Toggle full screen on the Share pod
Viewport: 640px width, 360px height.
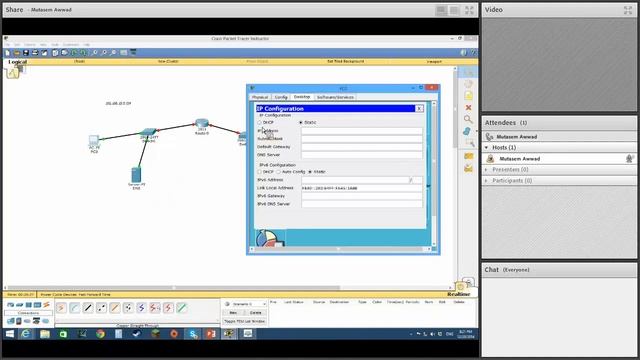(469, 10)
